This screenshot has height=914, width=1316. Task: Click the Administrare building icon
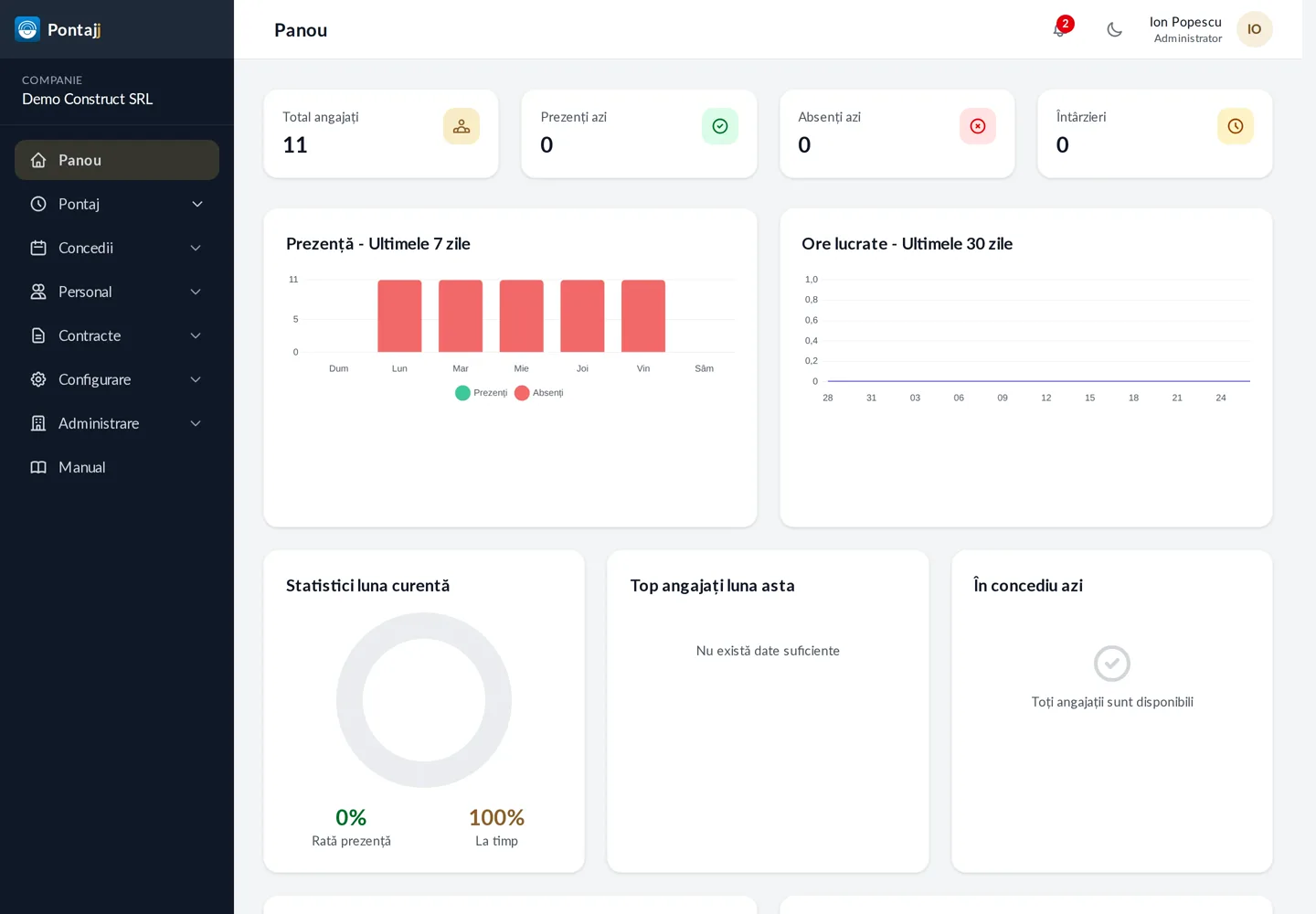[x=38, y=423]
